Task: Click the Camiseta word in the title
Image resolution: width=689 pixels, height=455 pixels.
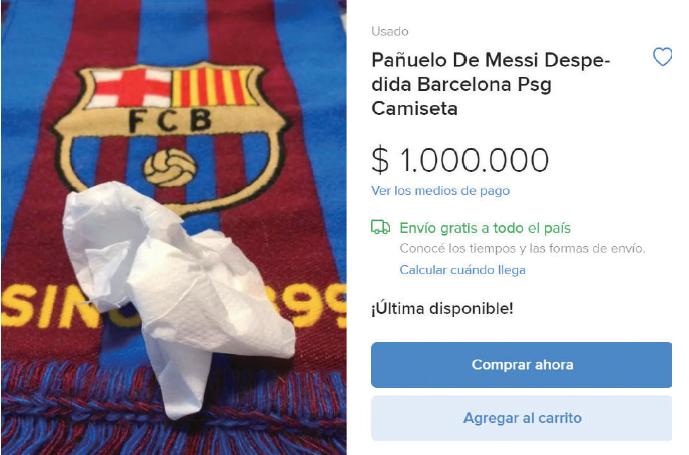Action: 414,109
